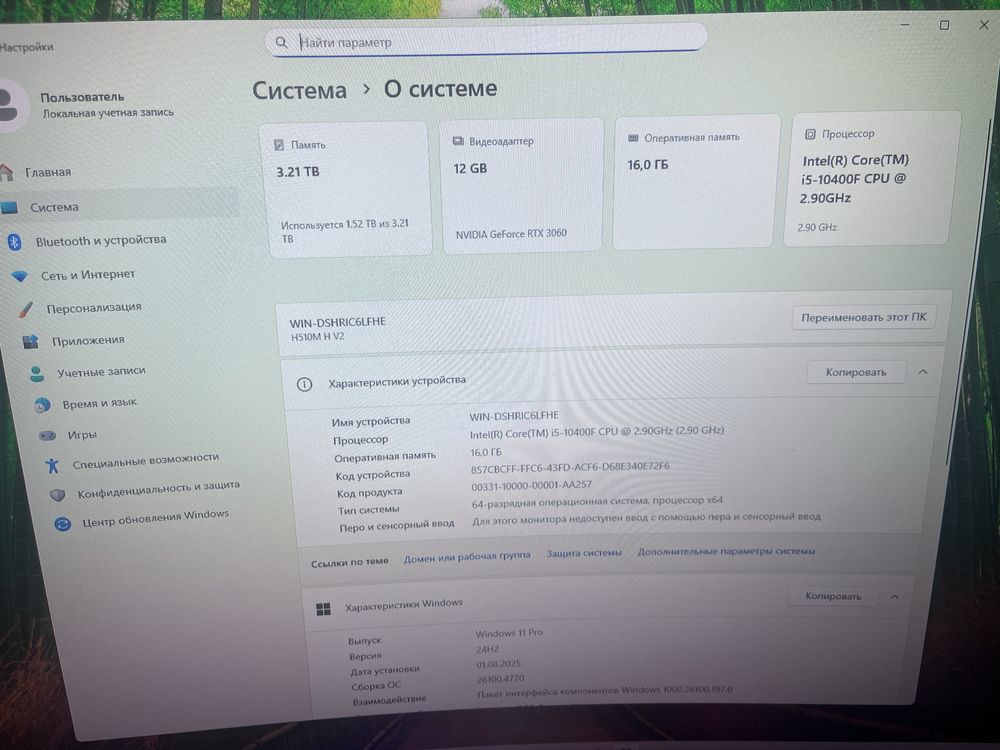
Task: Open Специальные возможности settings
Action: [145, 461]
